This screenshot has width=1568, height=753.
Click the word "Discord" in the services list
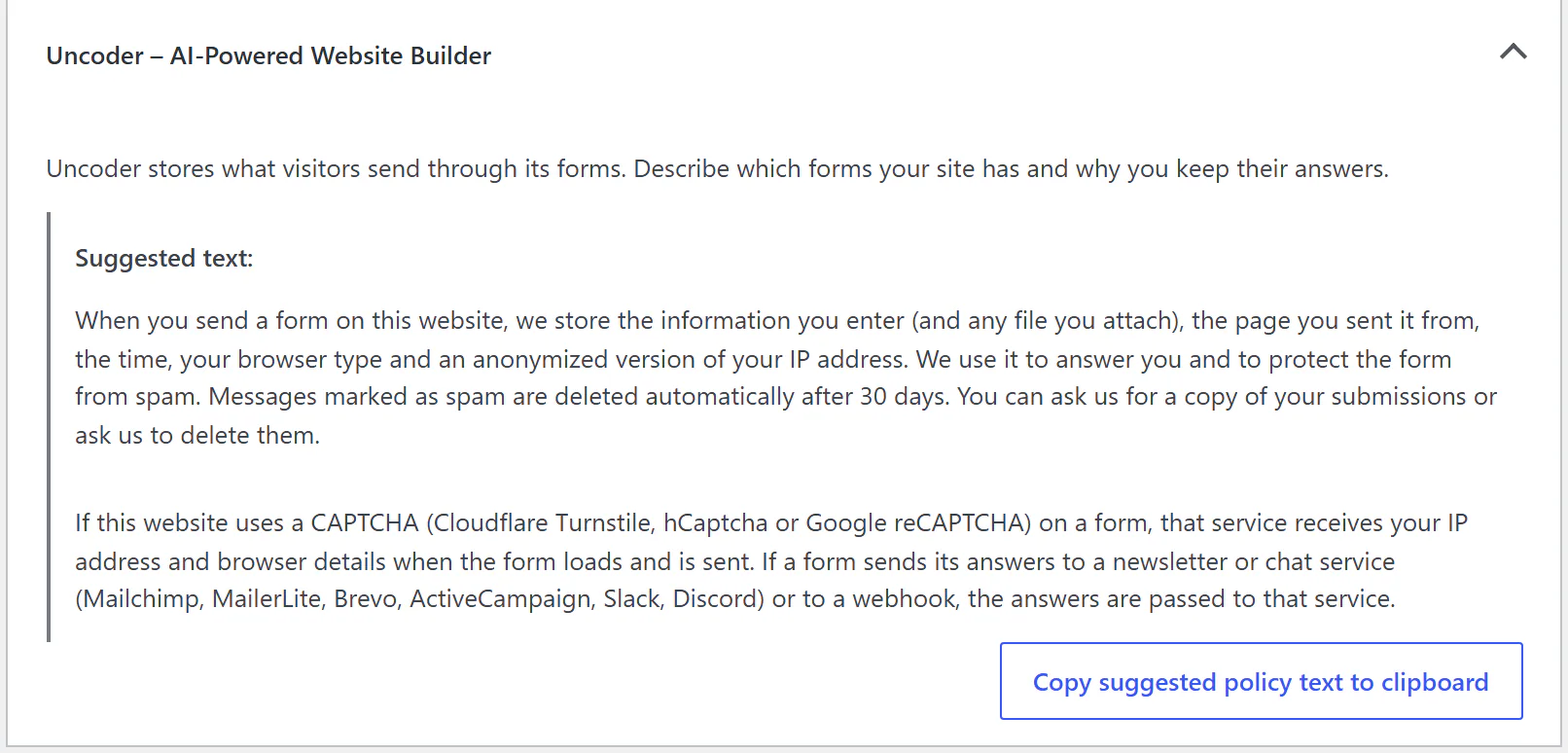pyautogui.click(x=714, y=599)
